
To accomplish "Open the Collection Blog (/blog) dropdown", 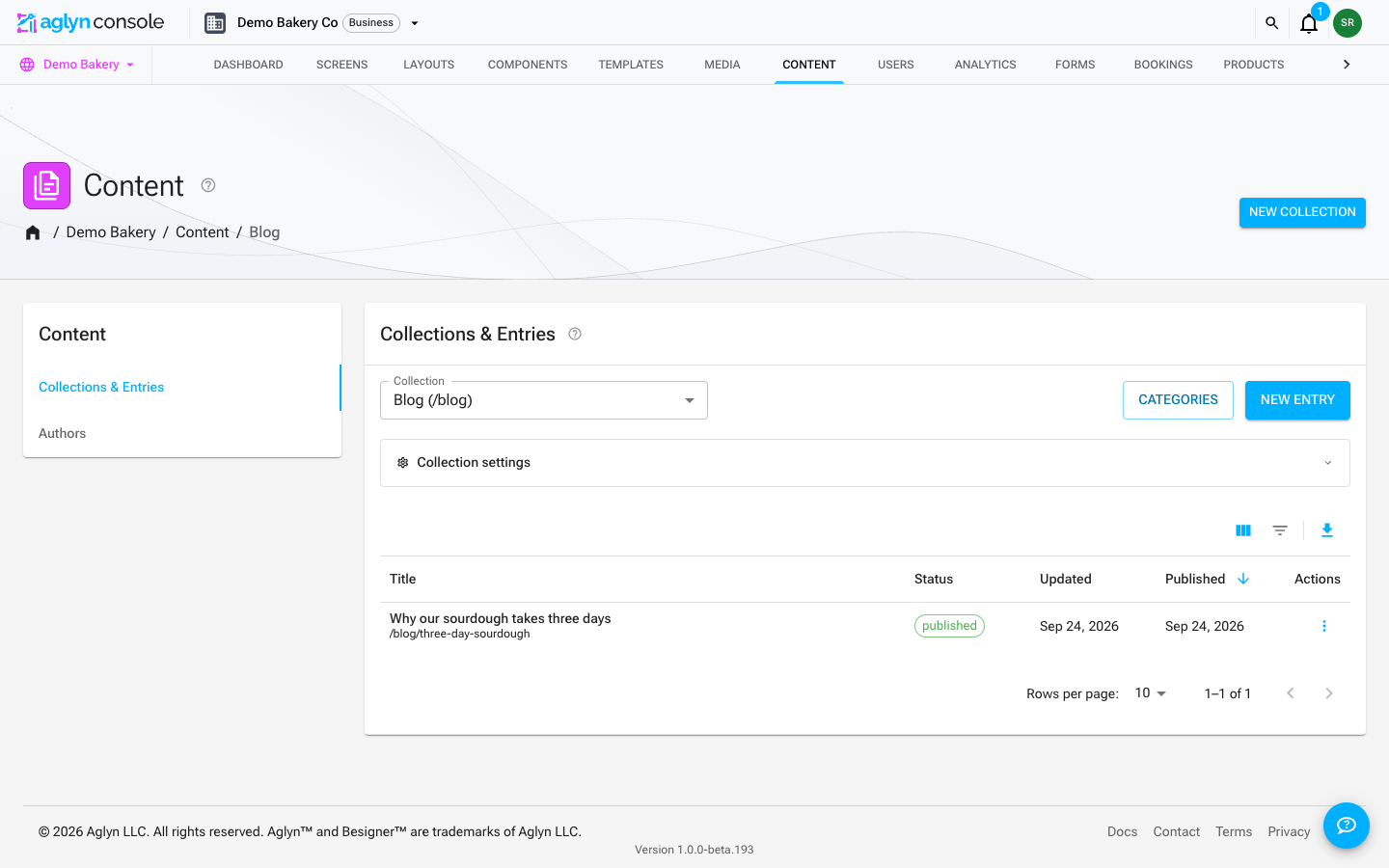I will (544, 400).
